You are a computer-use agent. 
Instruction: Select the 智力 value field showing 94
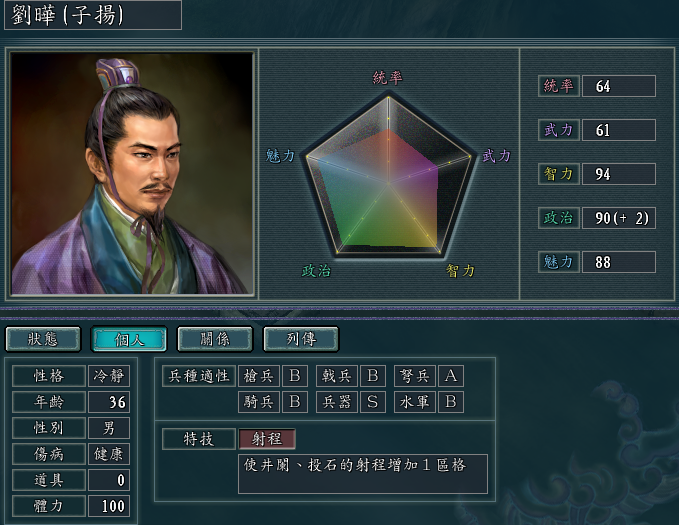click(x=619, y=174)
